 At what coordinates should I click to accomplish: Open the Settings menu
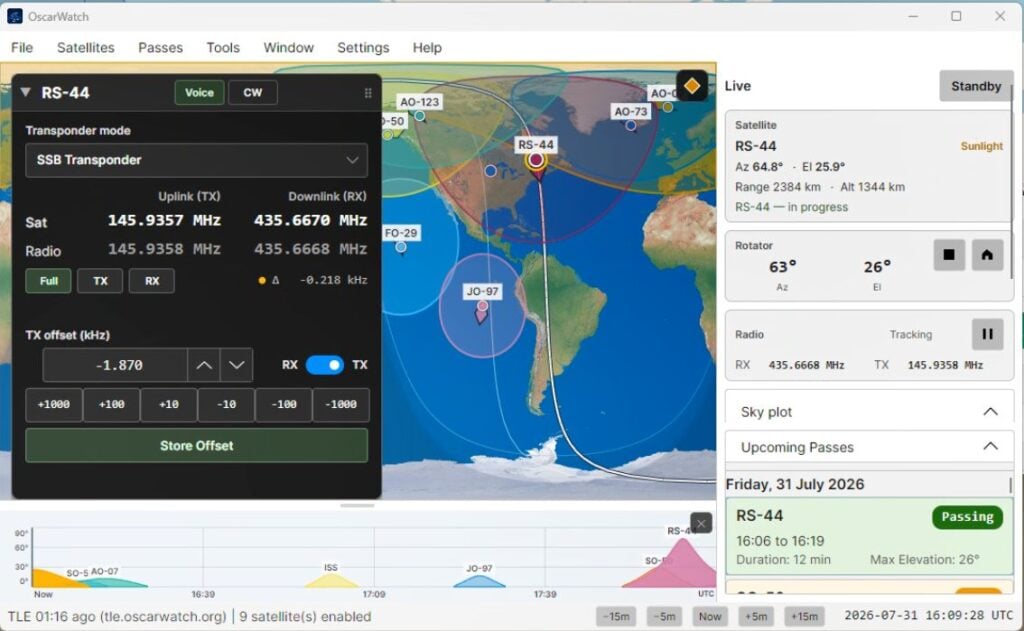click(363, 48)
